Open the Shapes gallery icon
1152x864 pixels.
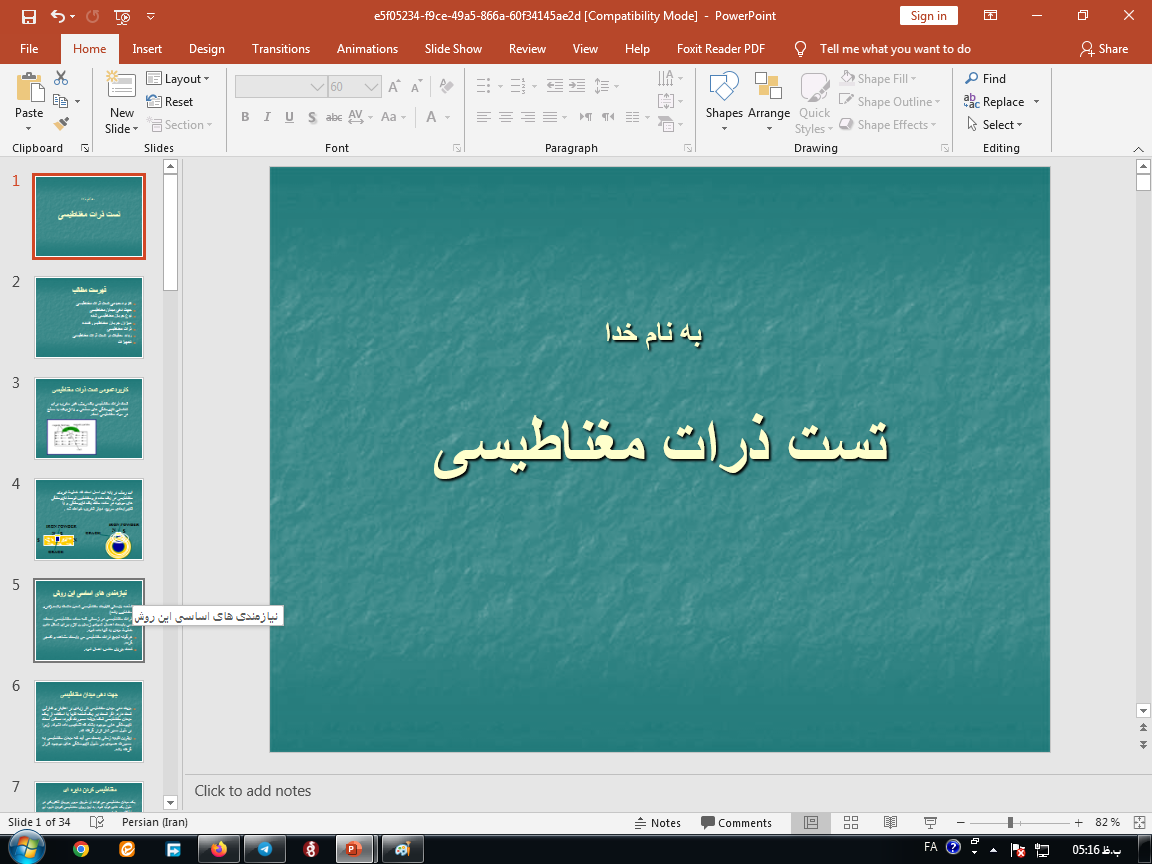point(724,100)
